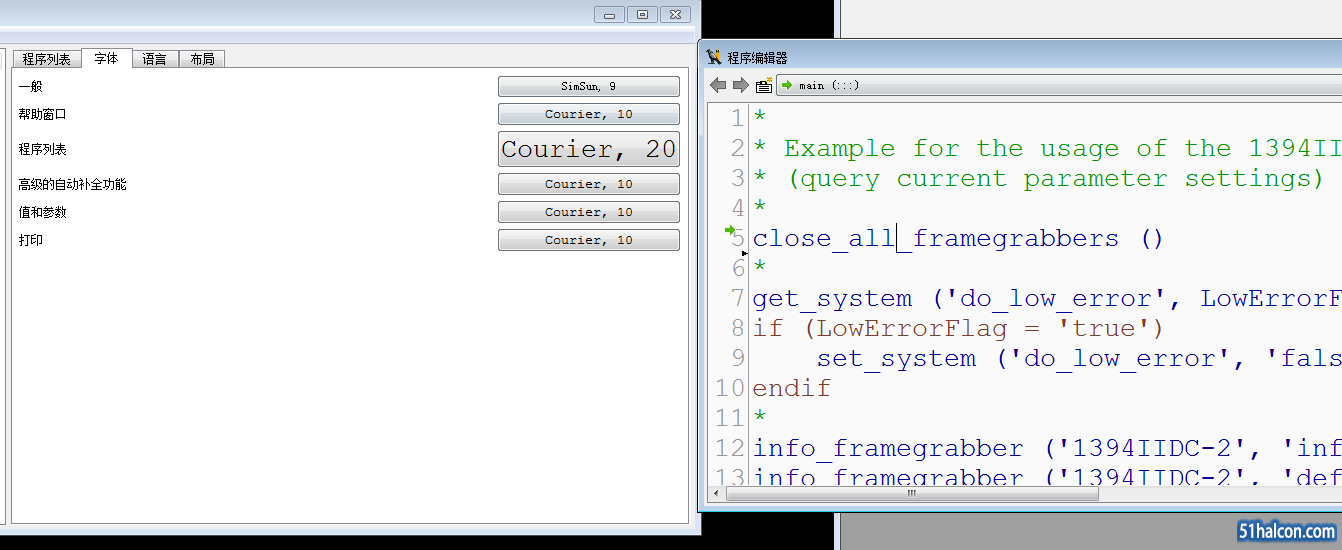Close the preferences window

coord(675,14)
